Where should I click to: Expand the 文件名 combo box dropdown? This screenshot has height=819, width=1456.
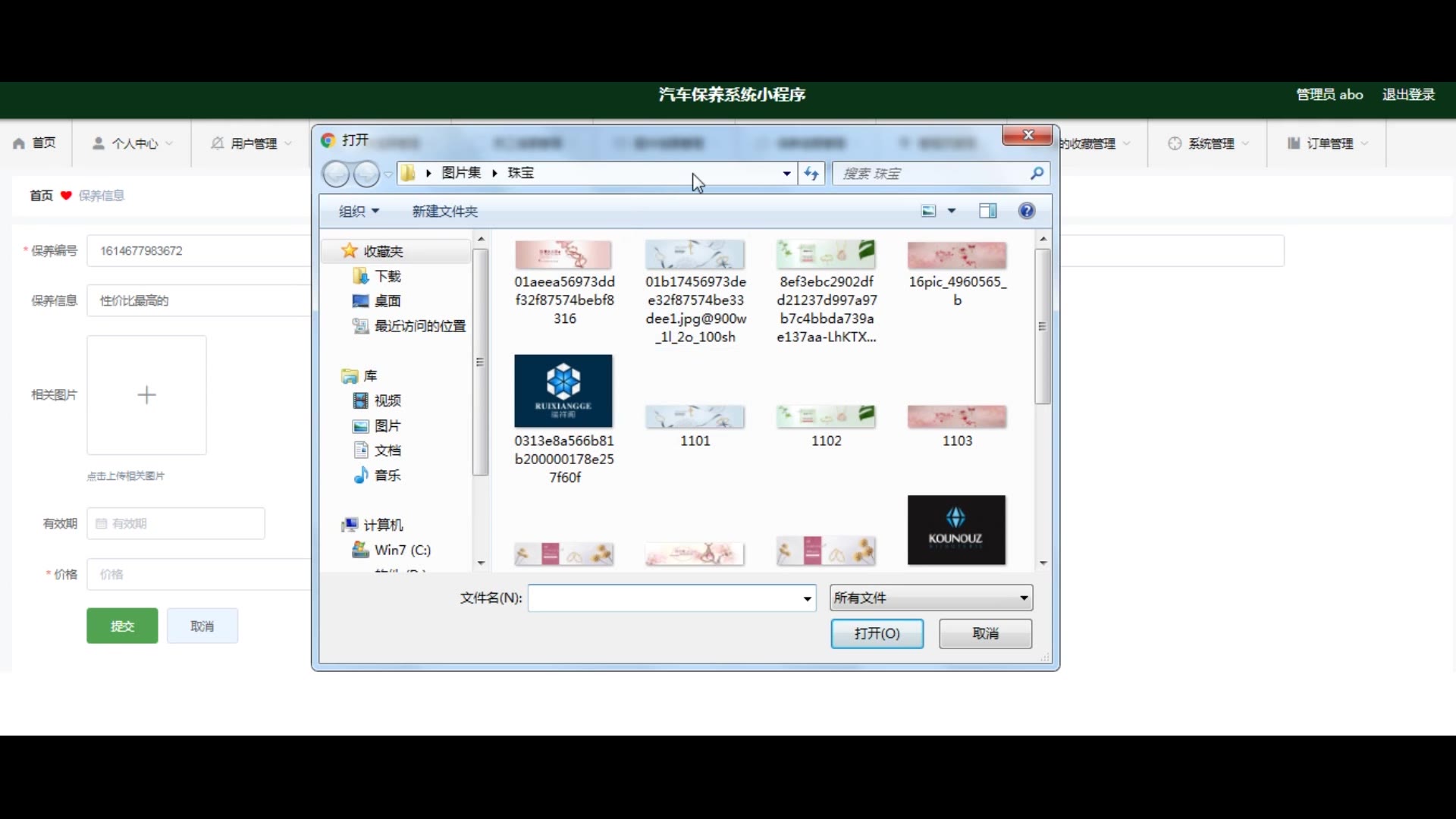click(807, 598)
